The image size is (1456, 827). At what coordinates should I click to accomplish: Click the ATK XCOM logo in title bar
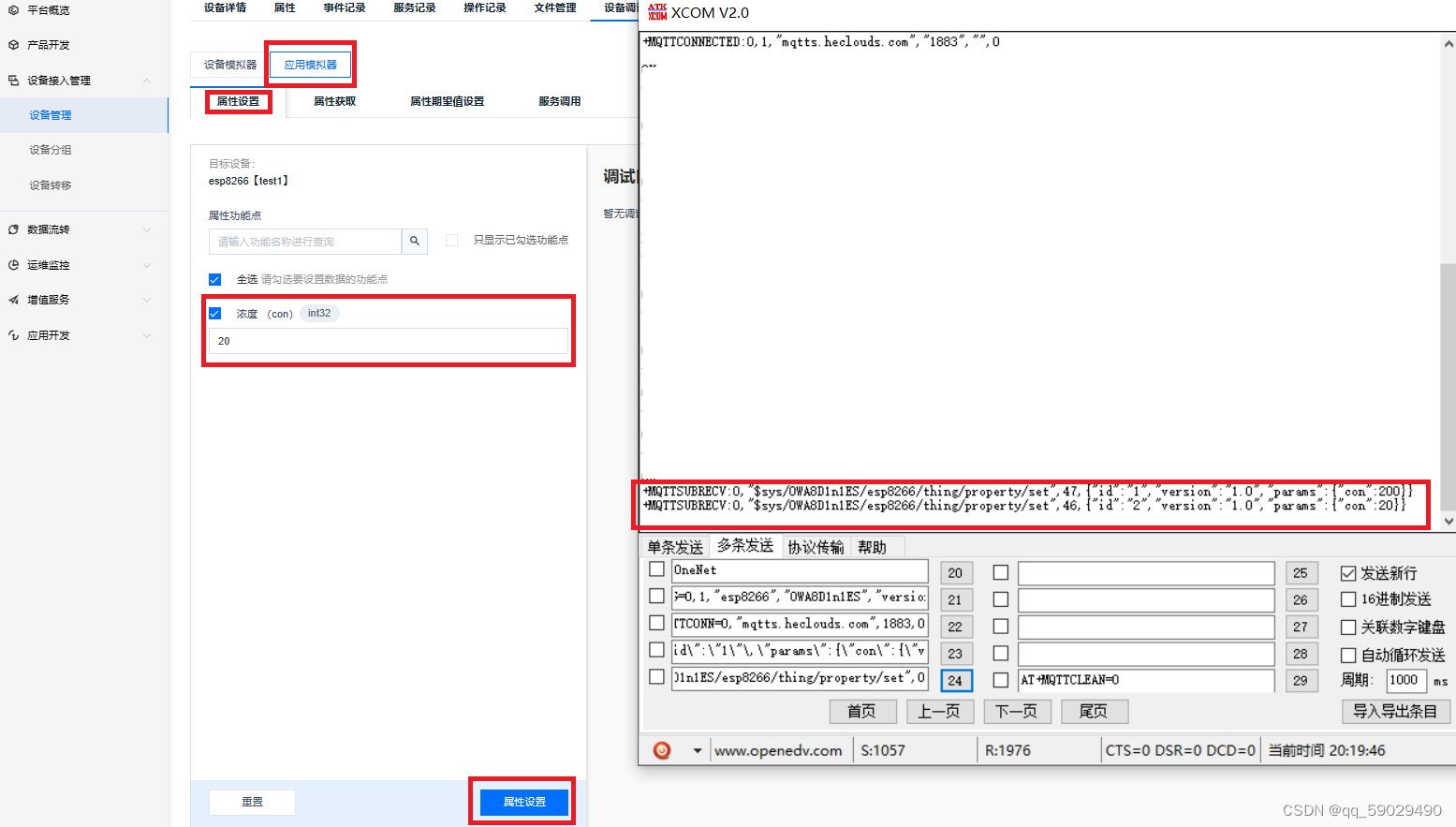coord(657,12)
